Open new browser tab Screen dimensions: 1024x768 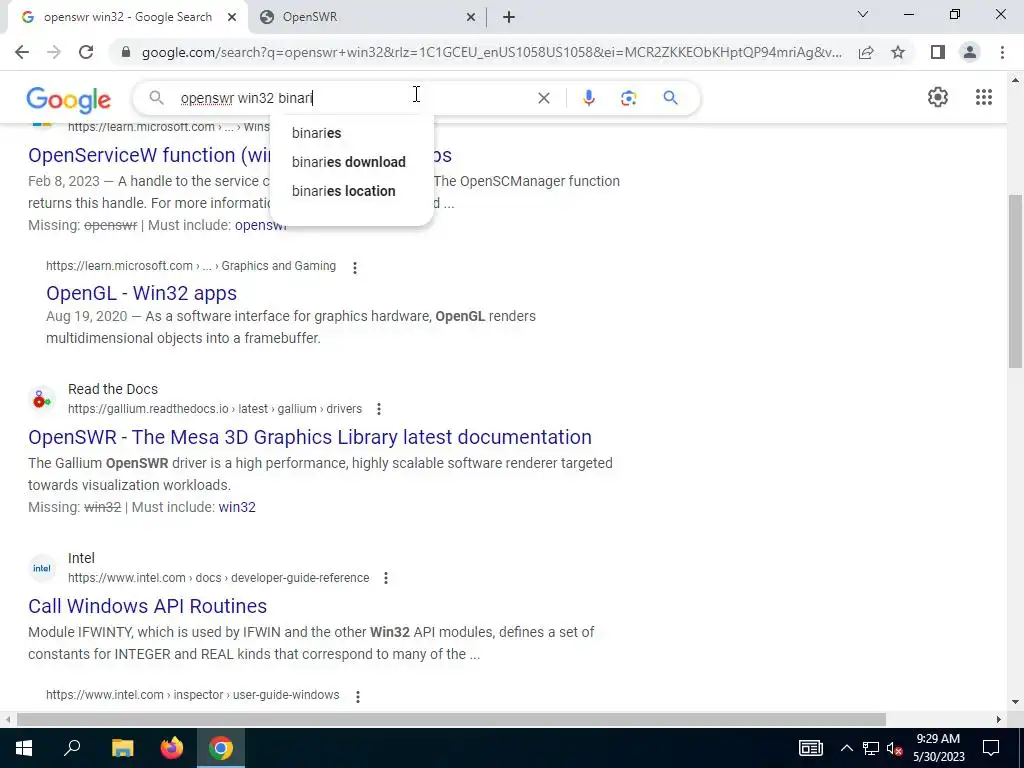coord(509,17)
